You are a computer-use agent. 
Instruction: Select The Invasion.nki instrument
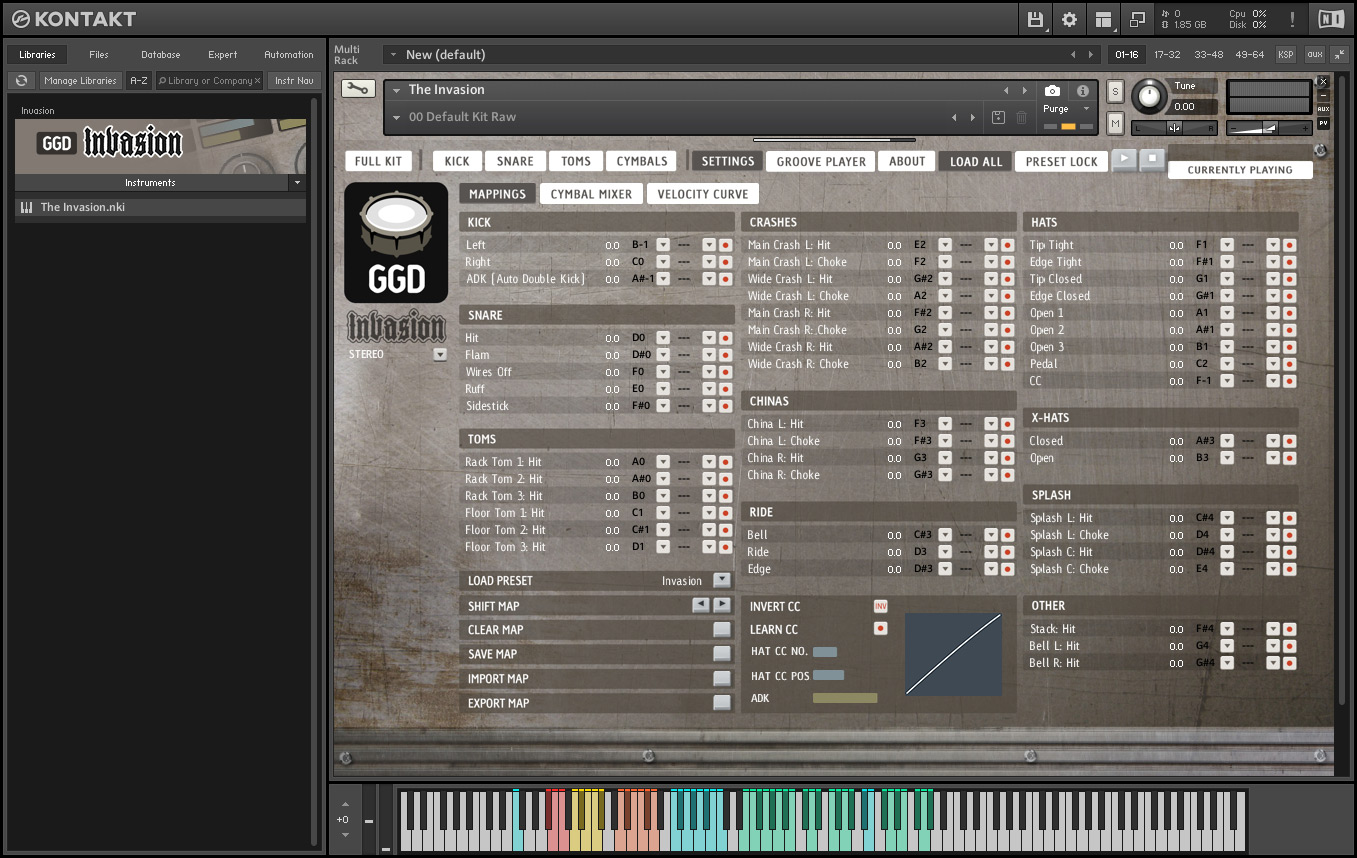point(160,207)
